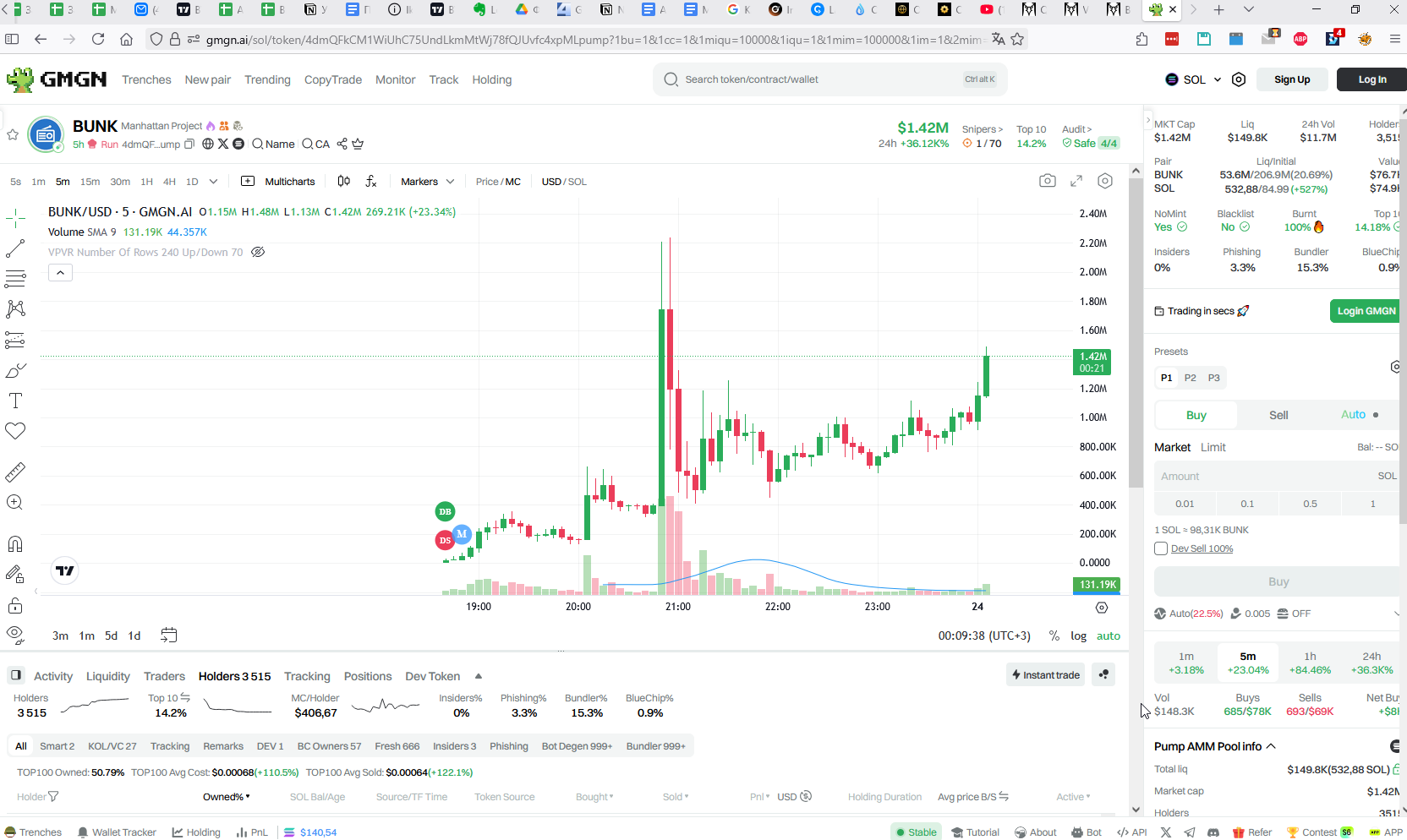Toggle visibility of the VPVR indicator
This screenshot has width=1407, height=840.
pos(258,252)
